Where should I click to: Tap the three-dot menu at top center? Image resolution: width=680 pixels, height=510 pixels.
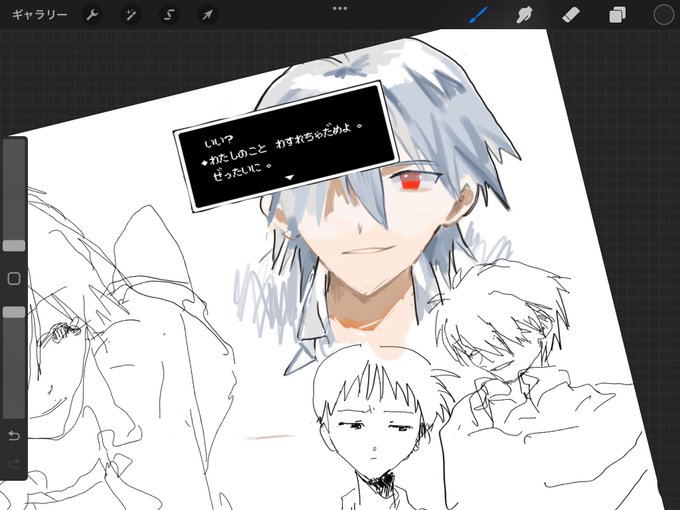coord(340,8)
